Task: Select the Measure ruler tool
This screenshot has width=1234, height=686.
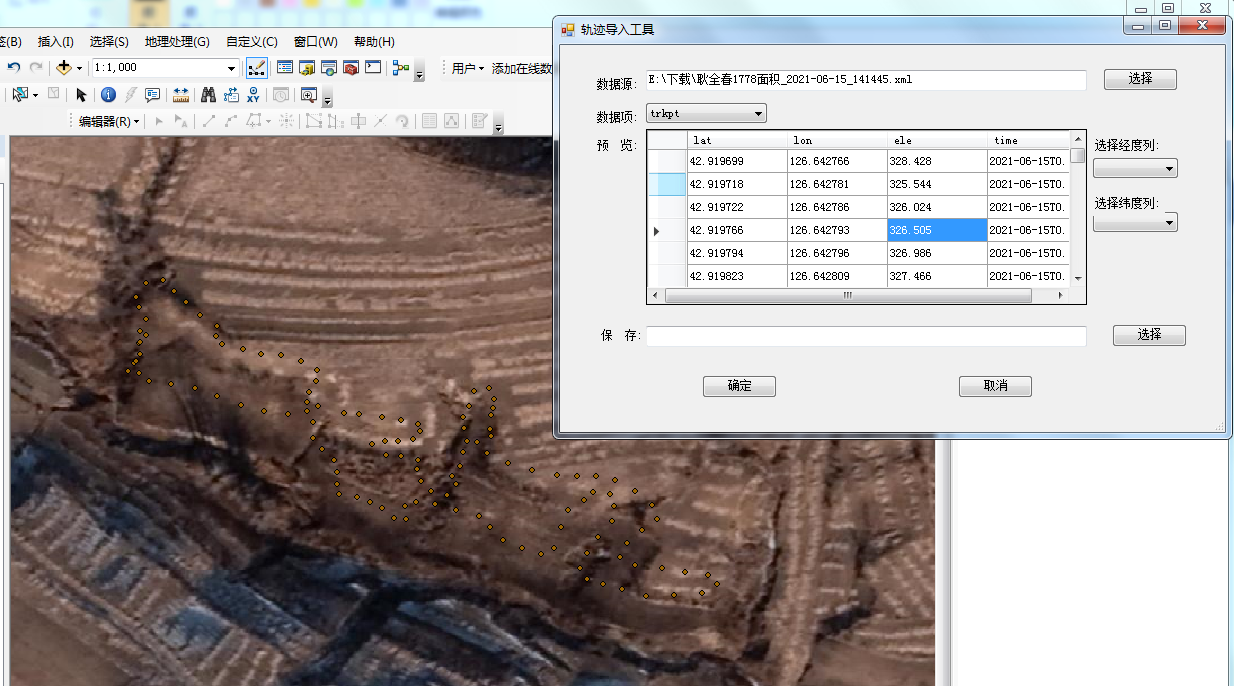Action: (181, 95)
